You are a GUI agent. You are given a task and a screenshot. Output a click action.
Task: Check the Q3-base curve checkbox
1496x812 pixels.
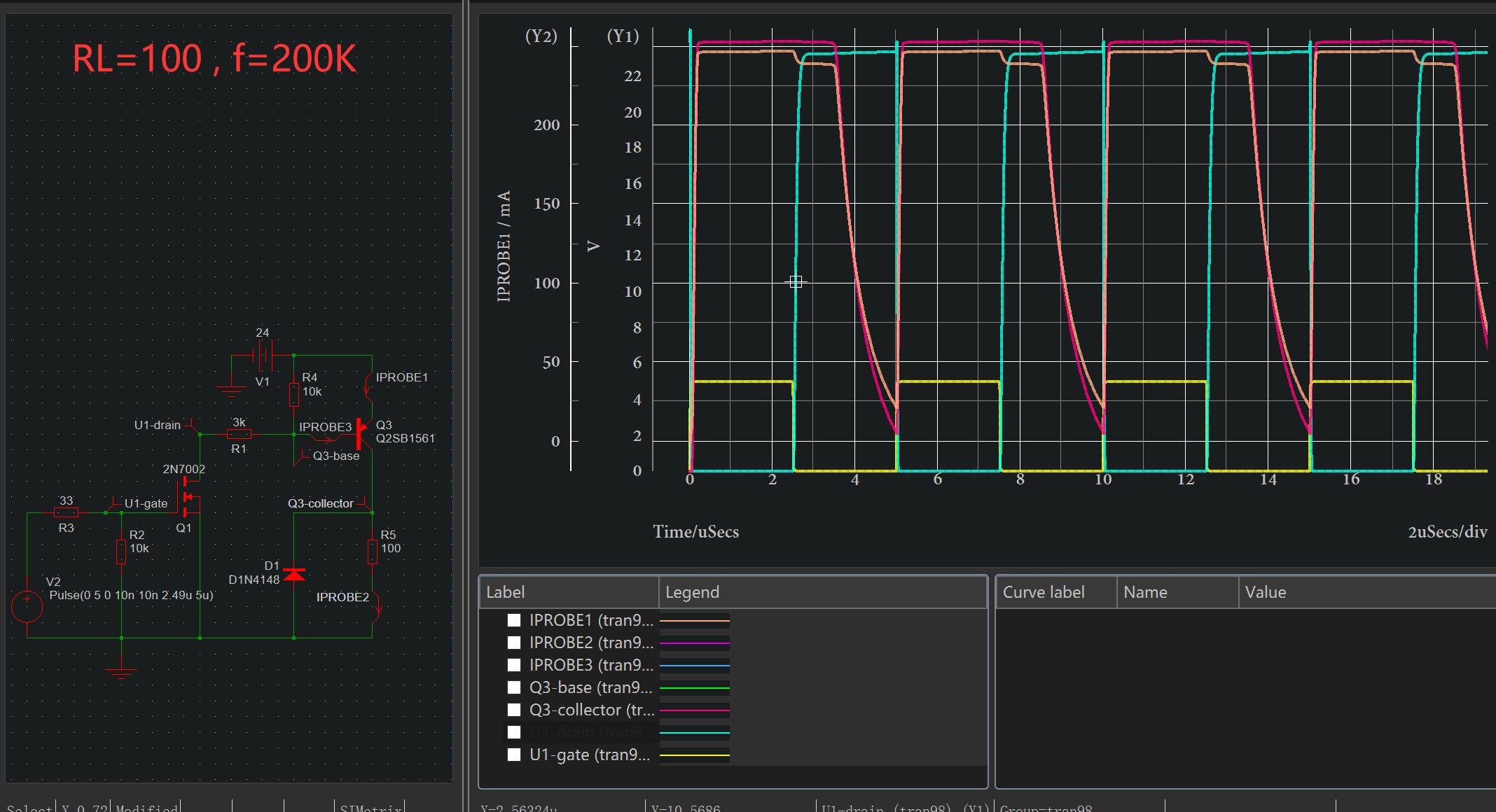(514, 687)
